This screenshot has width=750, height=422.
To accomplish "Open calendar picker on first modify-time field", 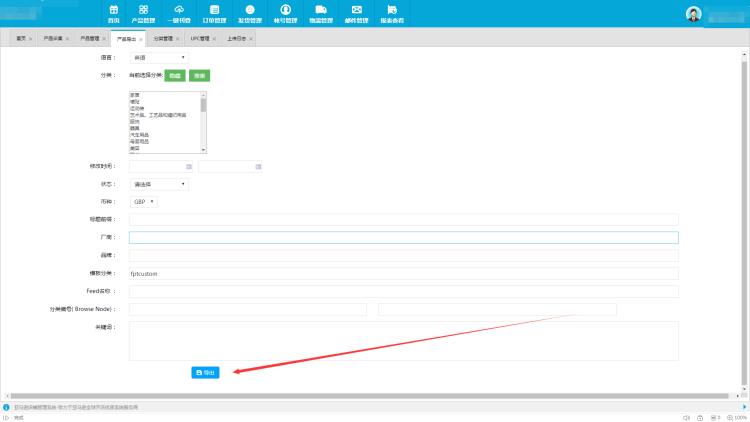I will coord(189,167).
